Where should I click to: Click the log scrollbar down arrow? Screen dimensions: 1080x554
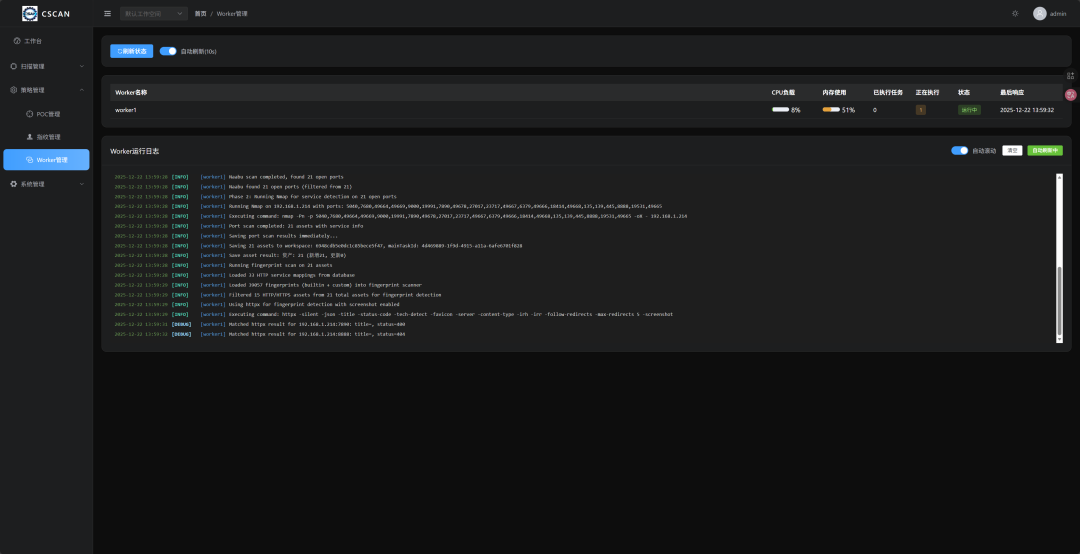1059,339
